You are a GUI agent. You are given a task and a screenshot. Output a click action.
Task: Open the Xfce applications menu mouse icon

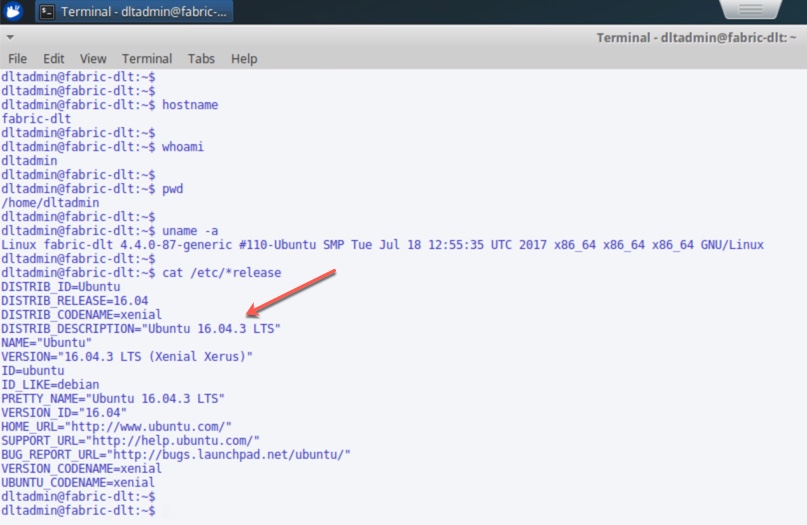click(x=13, y=11)
